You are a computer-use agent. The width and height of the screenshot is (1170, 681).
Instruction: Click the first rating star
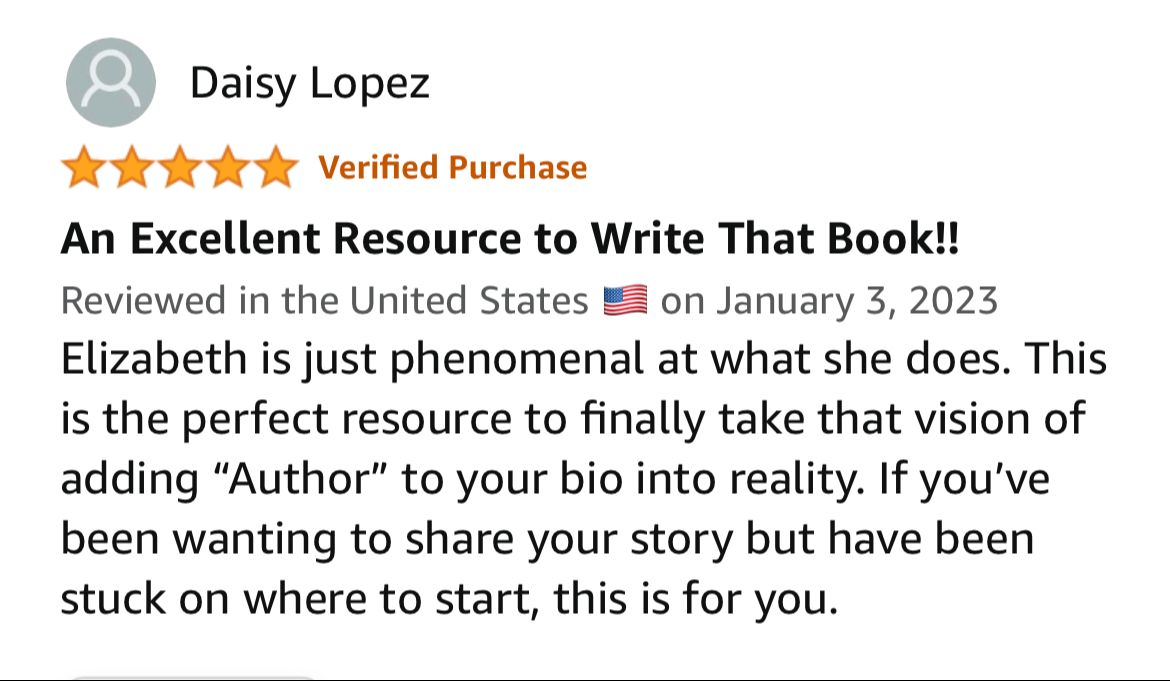tap(83, 168)
